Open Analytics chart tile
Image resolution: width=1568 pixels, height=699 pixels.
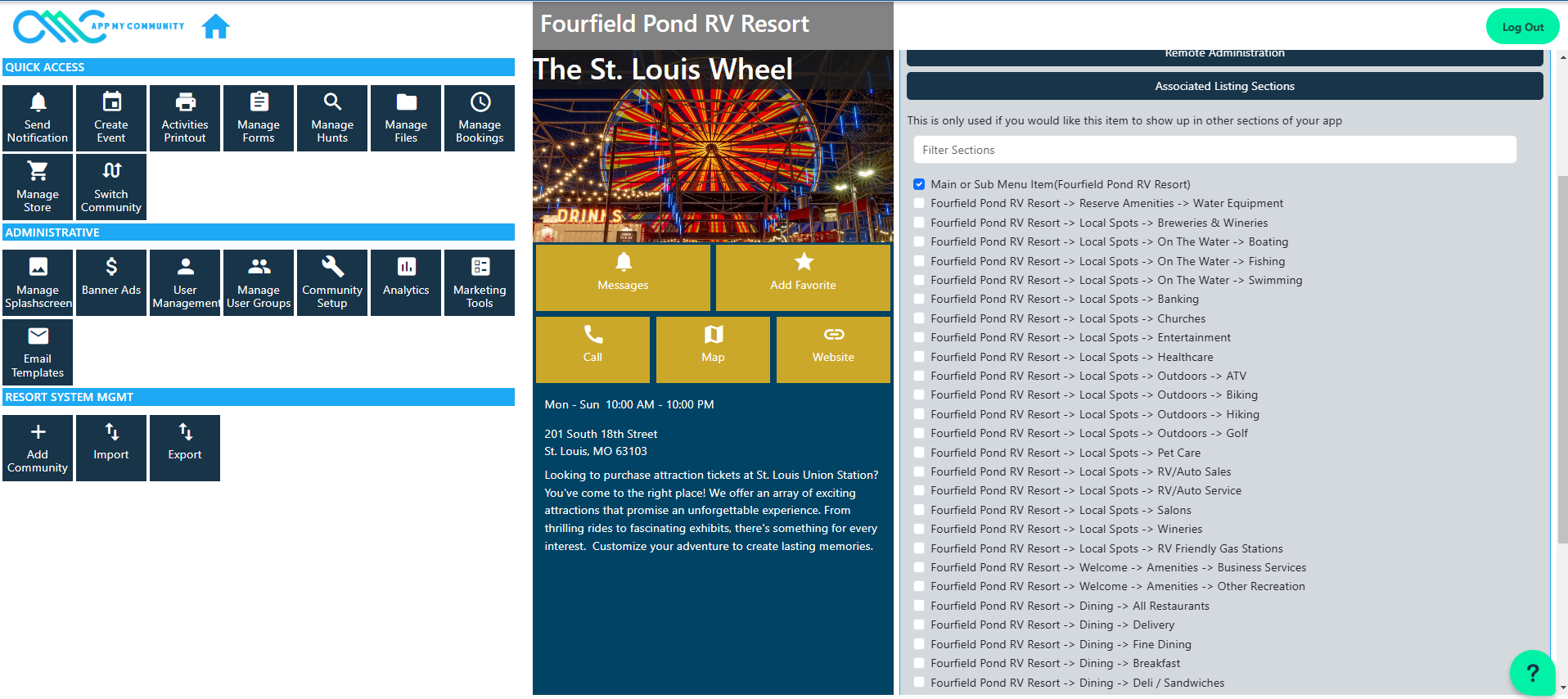pyautogui.click(x=406, y=283)
